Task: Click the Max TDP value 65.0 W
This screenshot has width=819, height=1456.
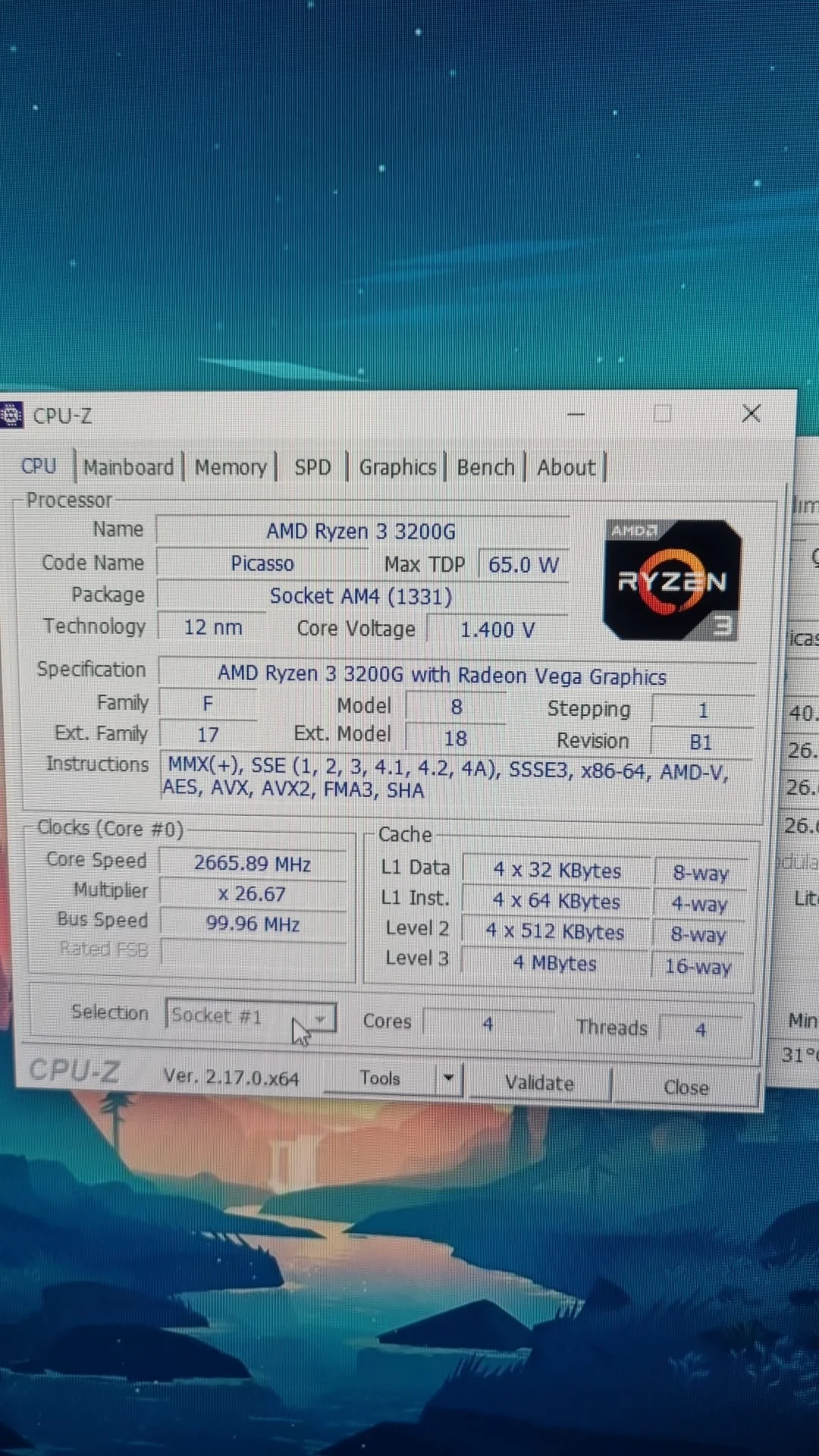Action: (x=523, y=565)
